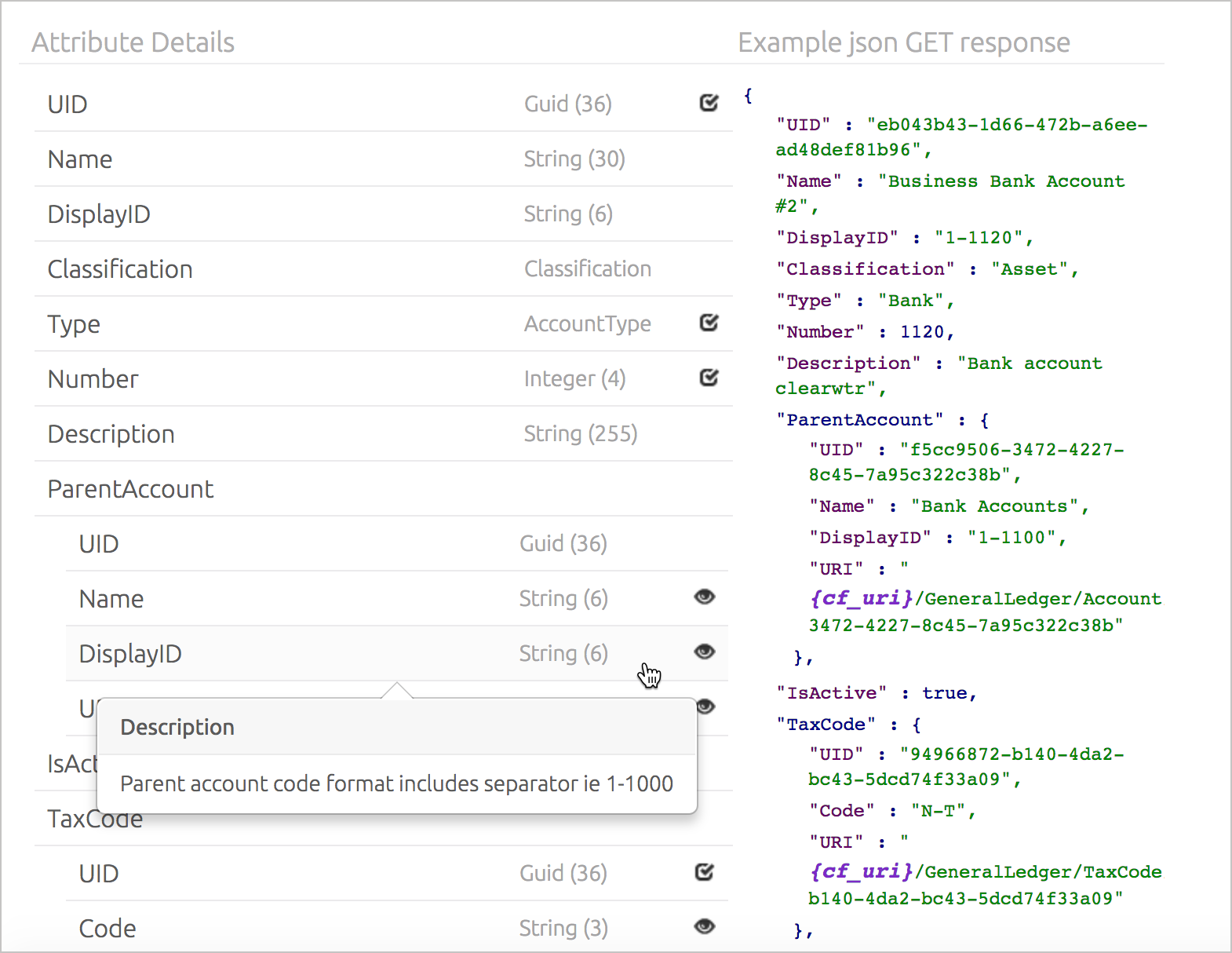This screenshot has height=953, width=1232.
Task: Expand the ParentAccount attribute group row
Action: click(130, 489)
